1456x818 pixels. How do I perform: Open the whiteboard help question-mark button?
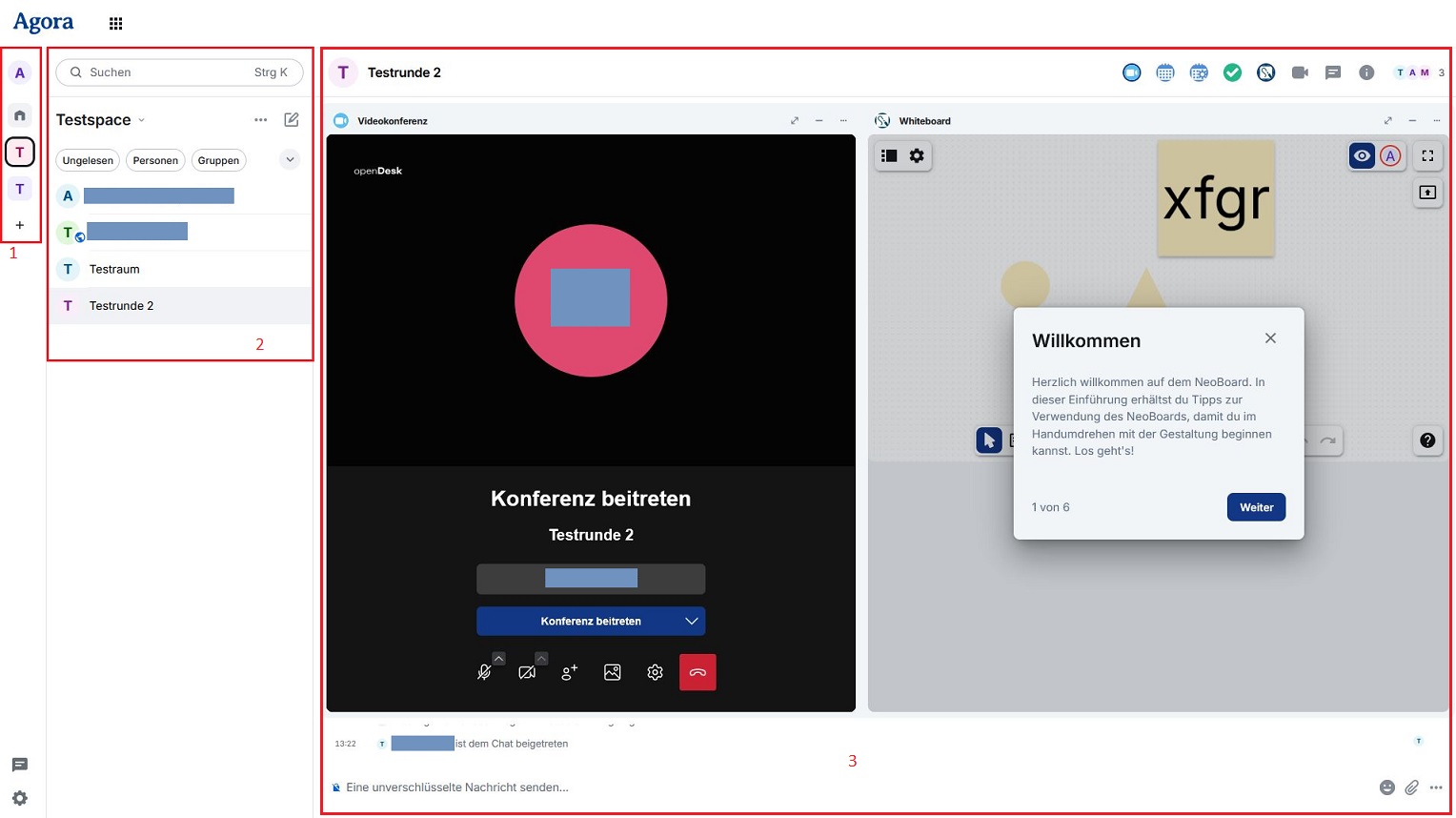point(1426,440)
